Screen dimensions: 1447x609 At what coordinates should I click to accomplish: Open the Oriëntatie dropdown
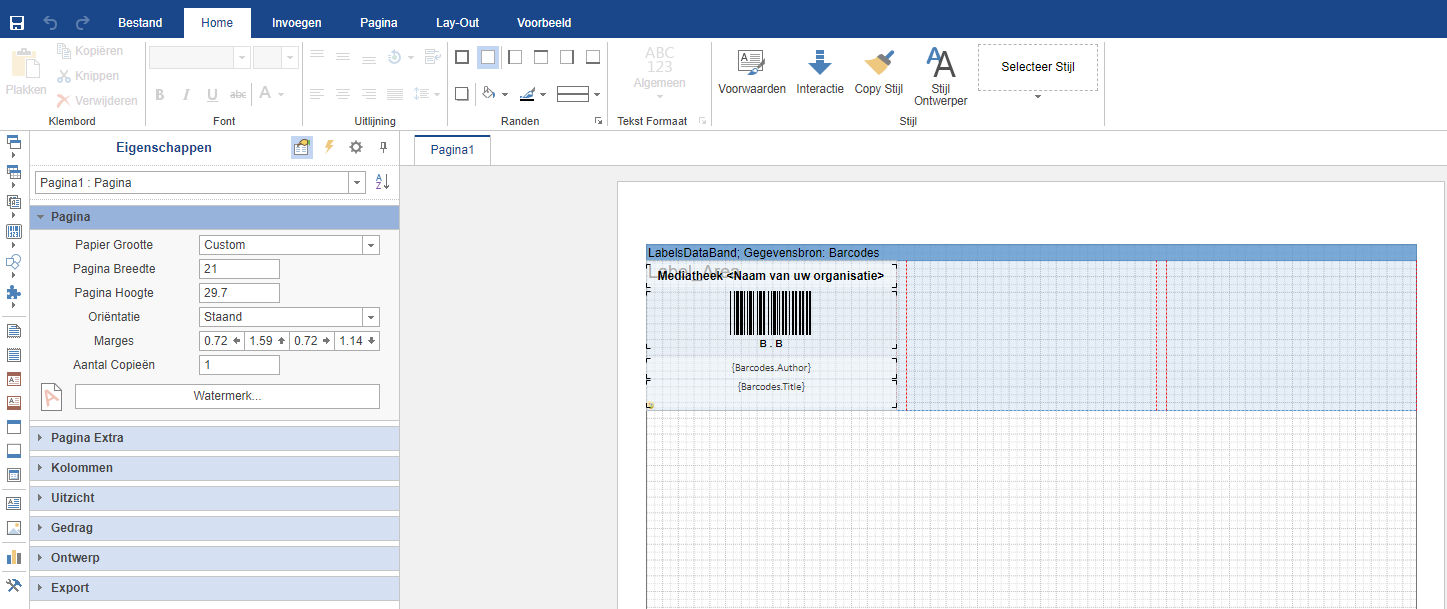371,317
